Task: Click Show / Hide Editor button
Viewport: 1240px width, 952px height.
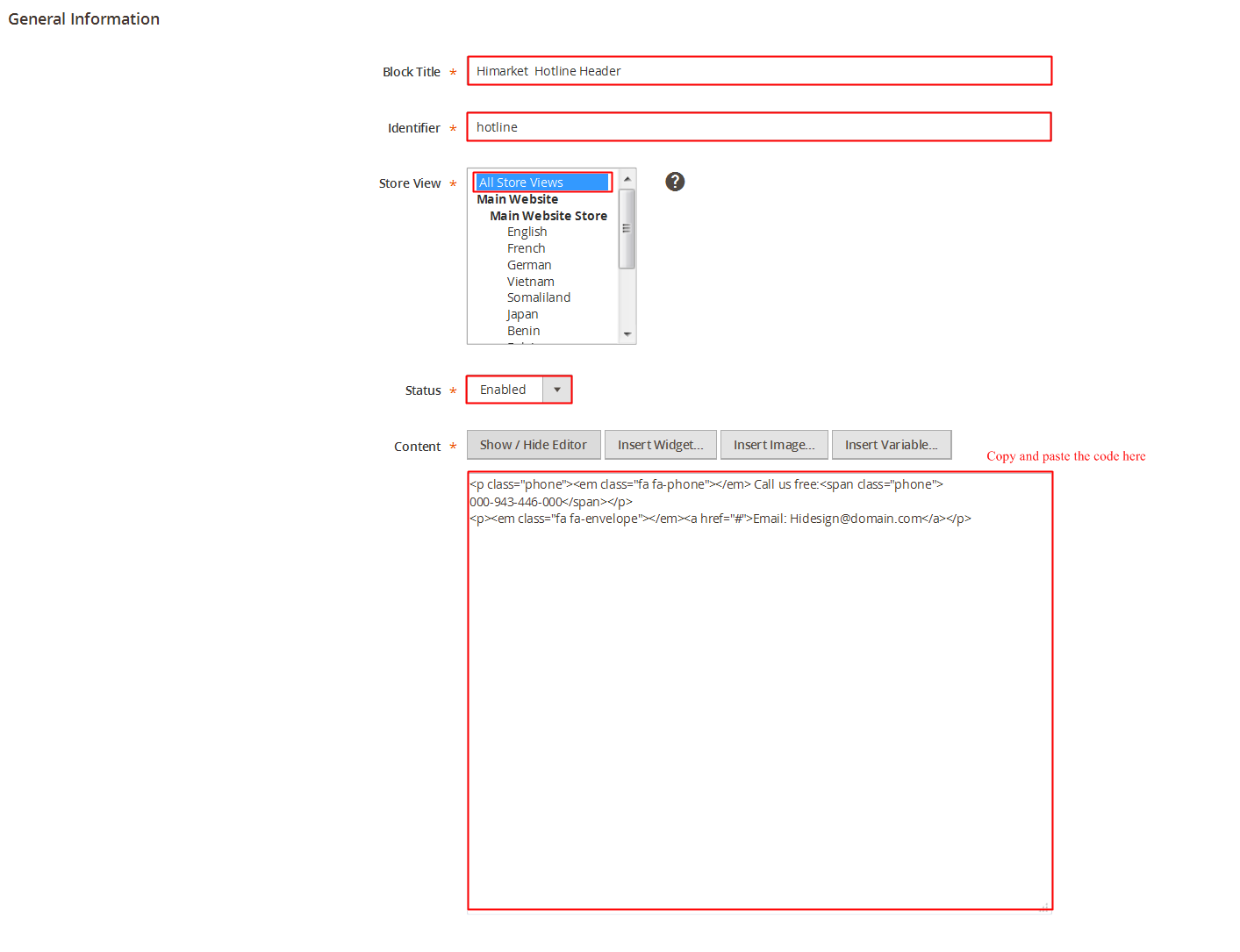Action: click(x=533, y=445)
